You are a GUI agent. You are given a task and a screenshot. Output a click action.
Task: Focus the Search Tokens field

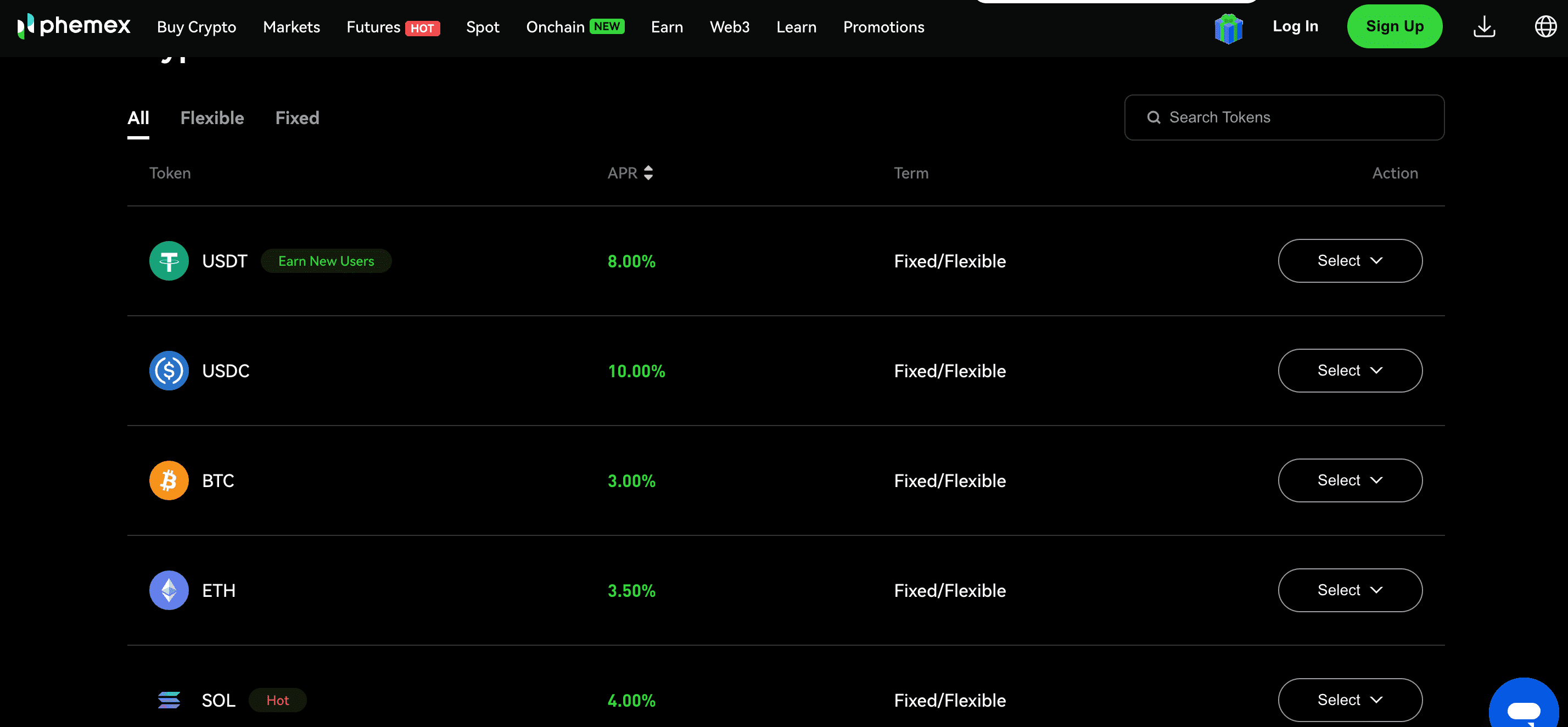click(x=1284, y=118)
